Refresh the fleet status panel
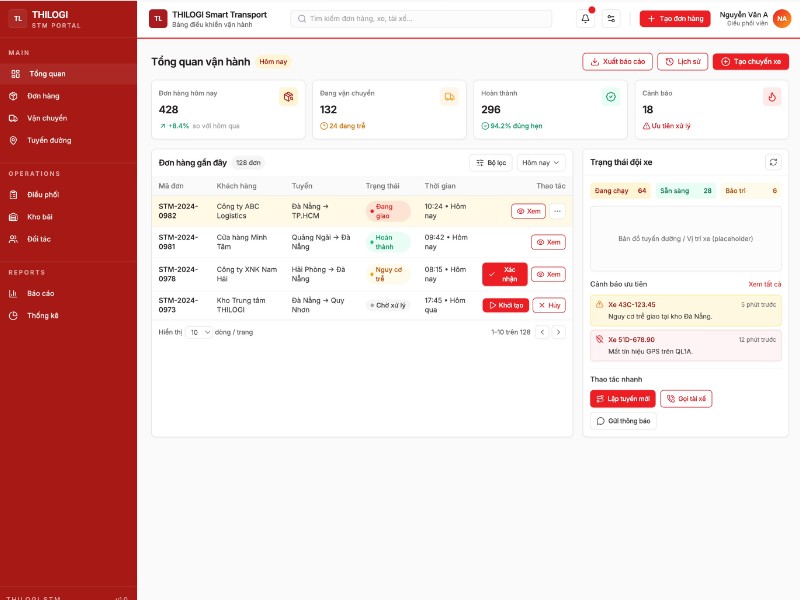The image size is (800, 600). (x=773, y=162)
